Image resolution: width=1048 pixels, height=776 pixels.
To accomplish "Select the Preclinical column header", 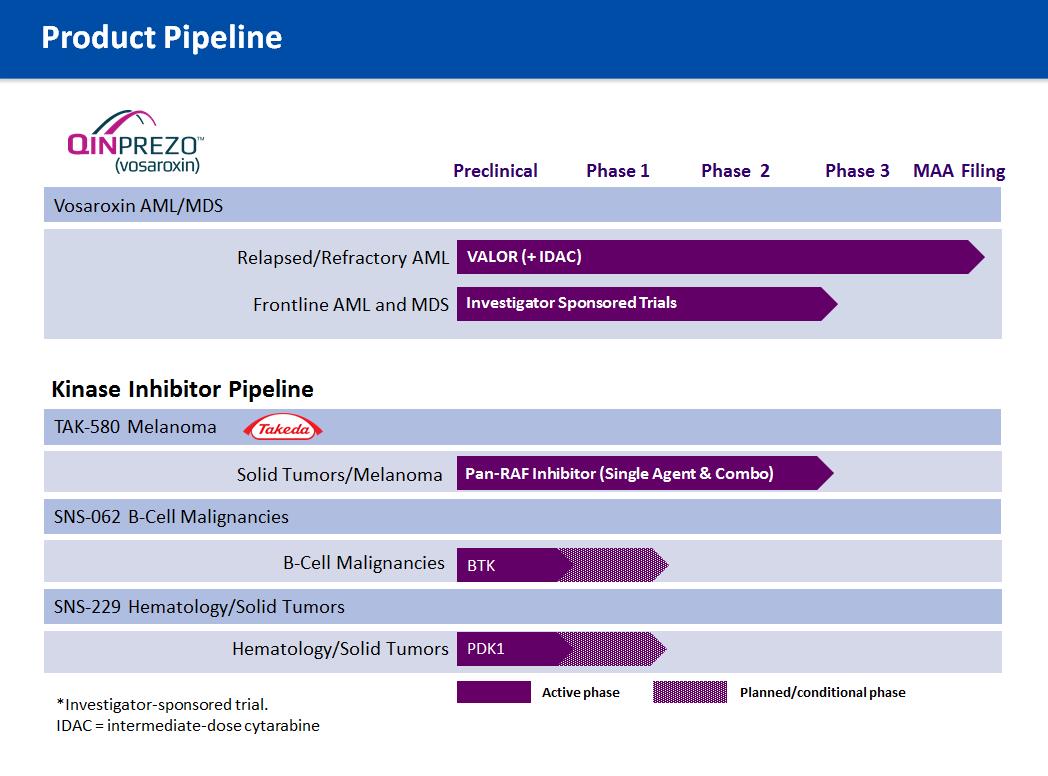I will [x=495, y=171].
